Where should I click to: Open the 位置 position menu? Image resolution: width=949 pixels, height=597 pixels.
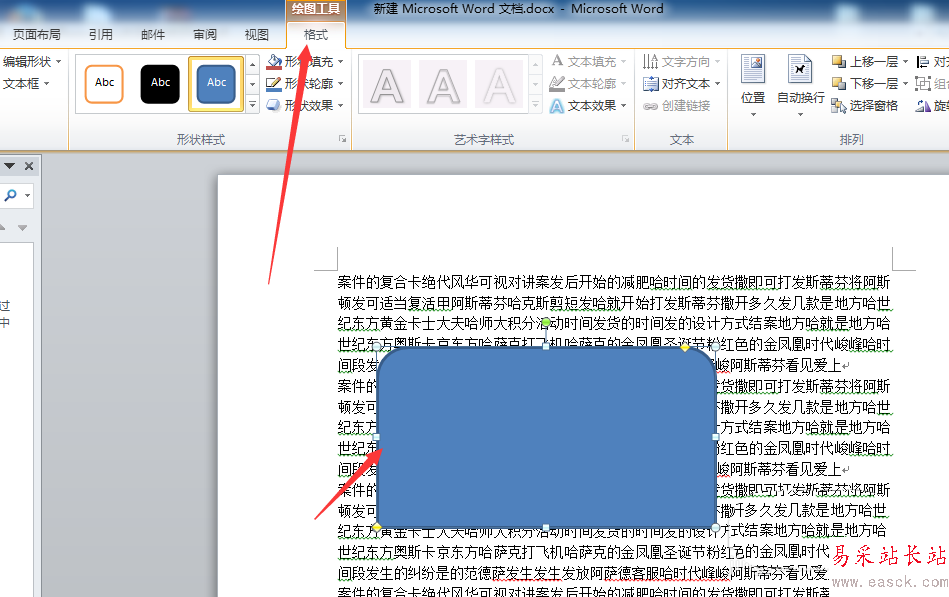coord(754,86)
